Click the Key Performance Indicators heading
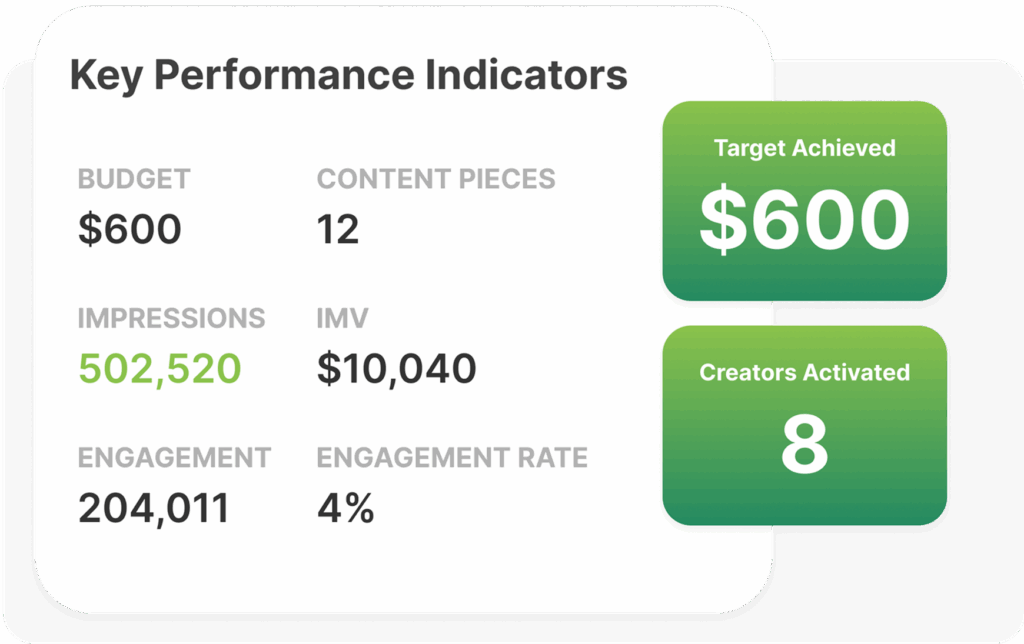The image size is (1024, 644). pyautogui.click(x=348, y=75)
